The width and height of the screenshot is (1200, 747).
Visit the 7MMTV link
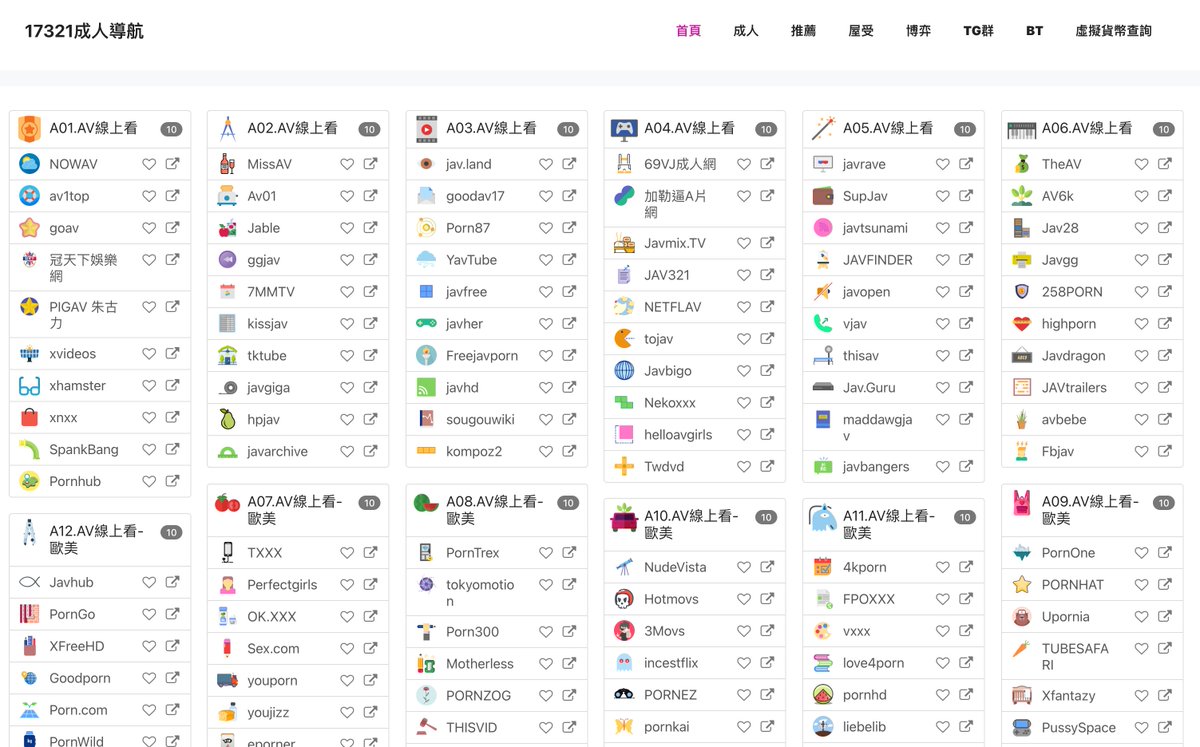point(271,292)
